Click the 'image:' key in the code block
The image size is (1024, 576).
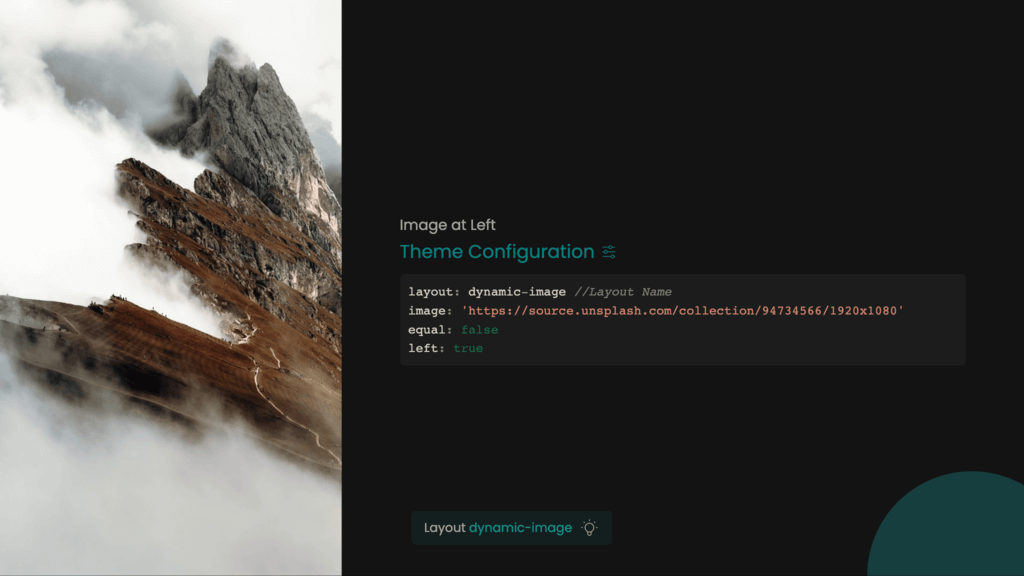(430, 311)
